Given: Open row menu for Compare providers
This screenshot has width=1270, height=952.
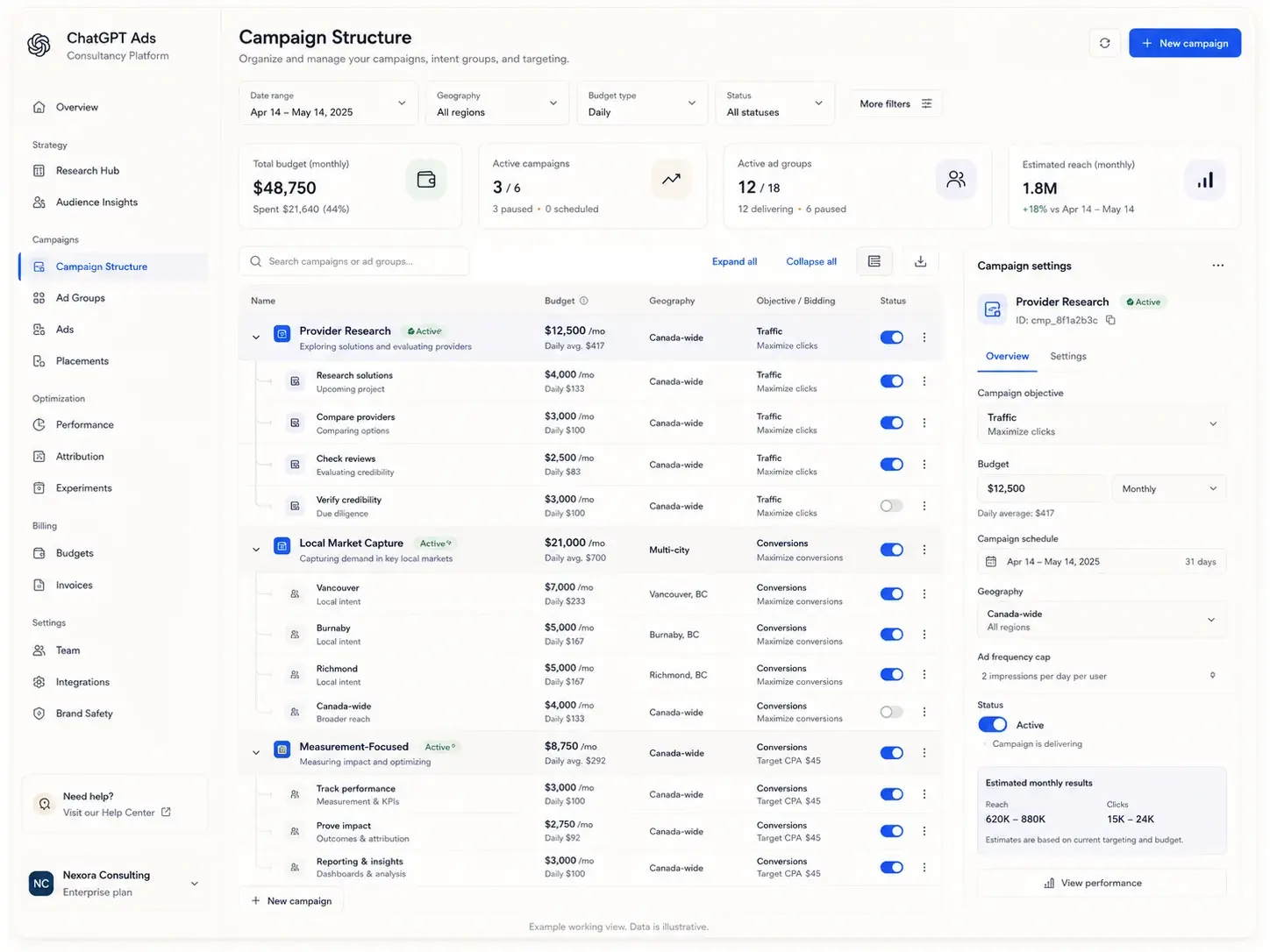Looking at the screenshot, I should (924, 423).
